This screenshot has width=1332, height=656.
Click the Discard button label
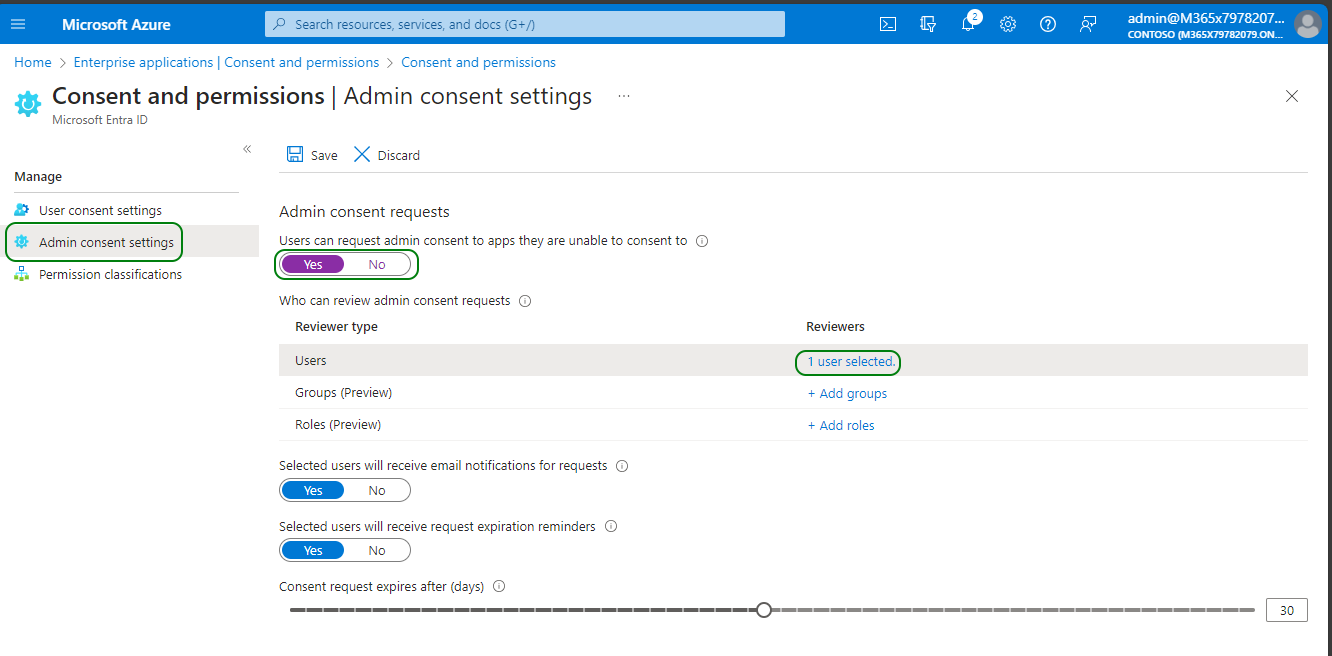pos(399,155)
